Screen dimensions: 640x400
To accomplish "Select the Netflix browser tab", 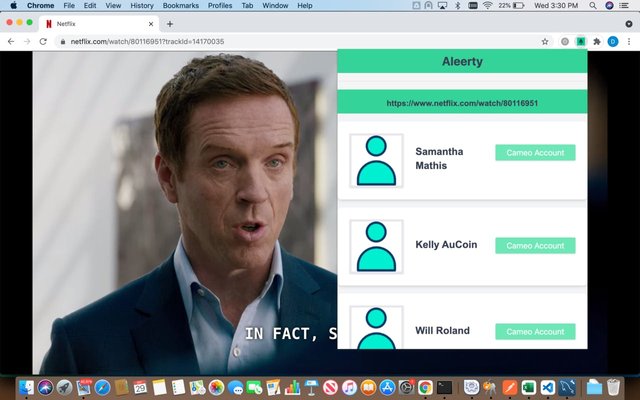I will pos(99,24).
